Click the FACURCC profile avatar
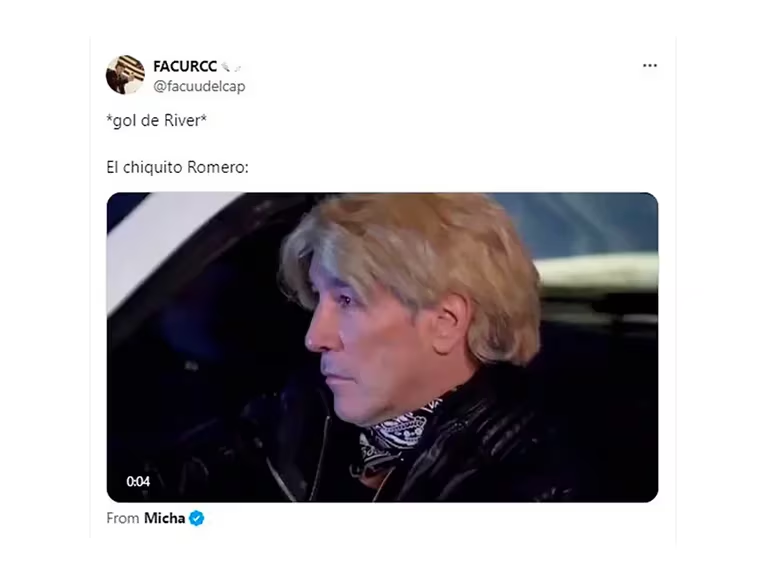768x576 pixels. tap(125, 74)
